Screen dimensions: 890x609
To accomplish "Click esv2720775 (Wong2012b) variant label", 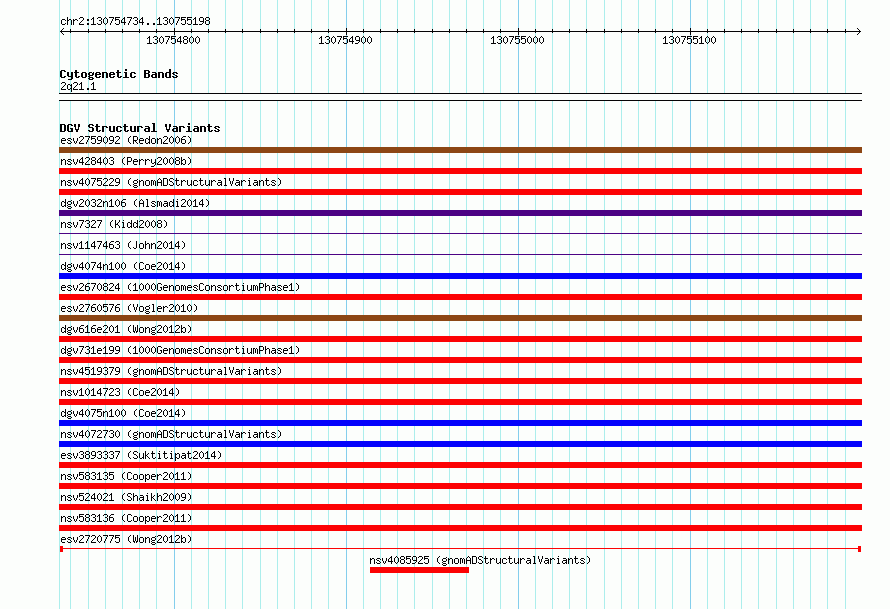I will (126, 539).
